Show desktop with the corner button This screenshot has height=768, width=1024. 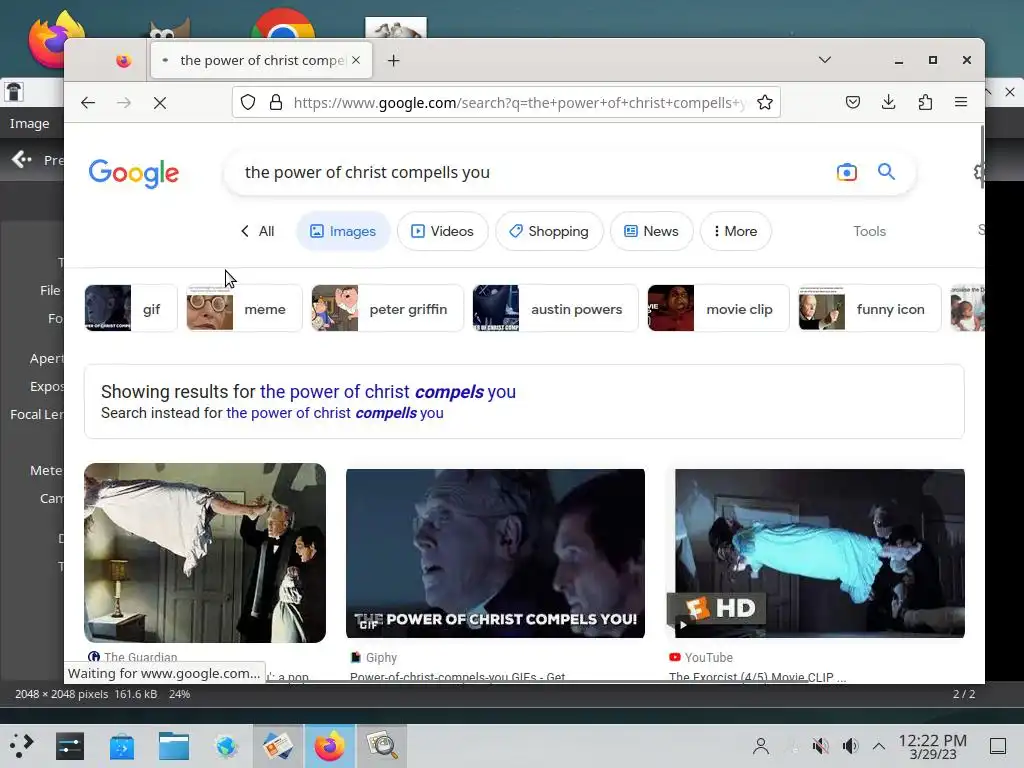(x=998, y=746)
